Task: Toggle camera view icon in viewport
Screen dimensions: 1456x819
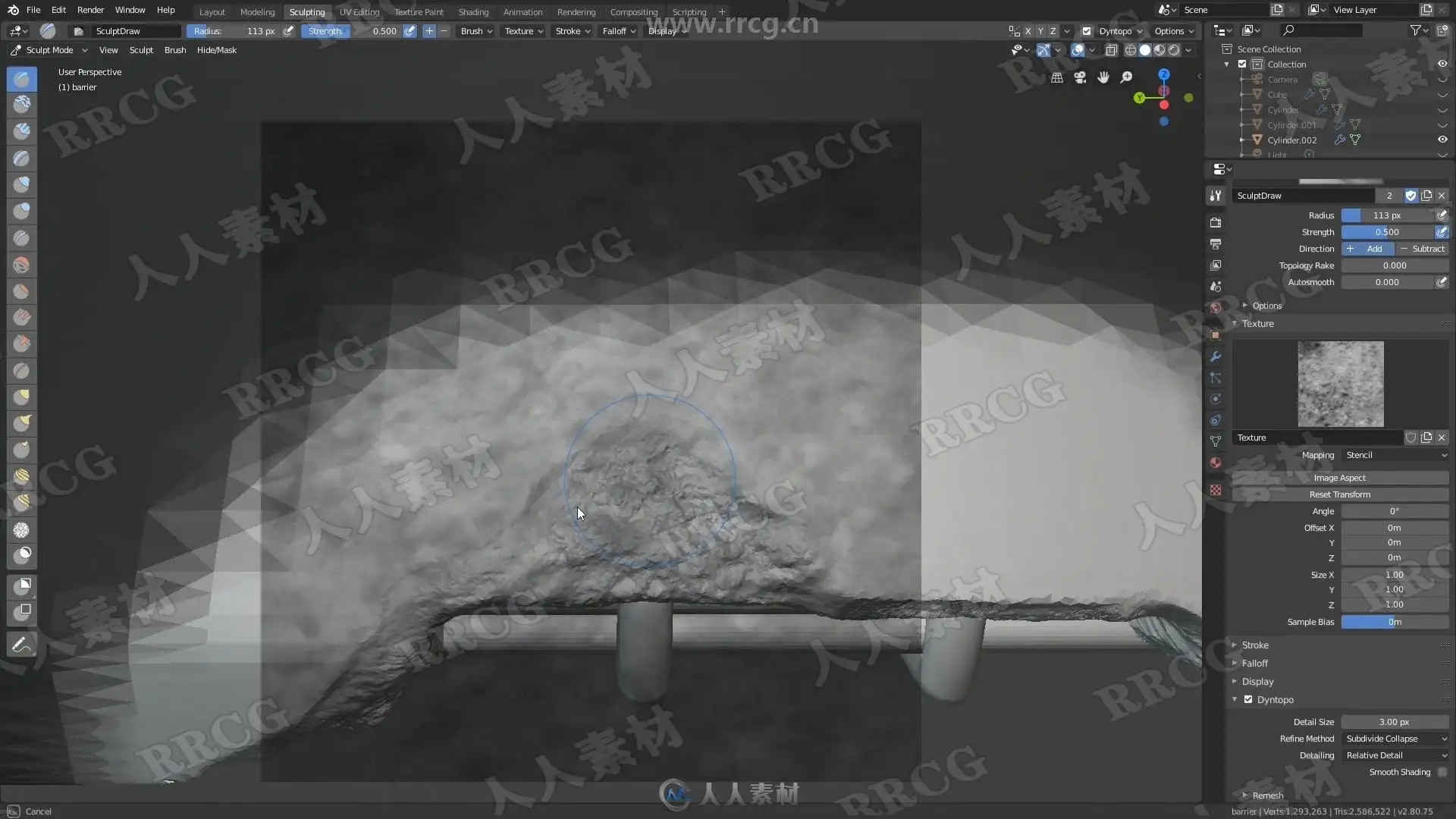Action: point(1080,77)
